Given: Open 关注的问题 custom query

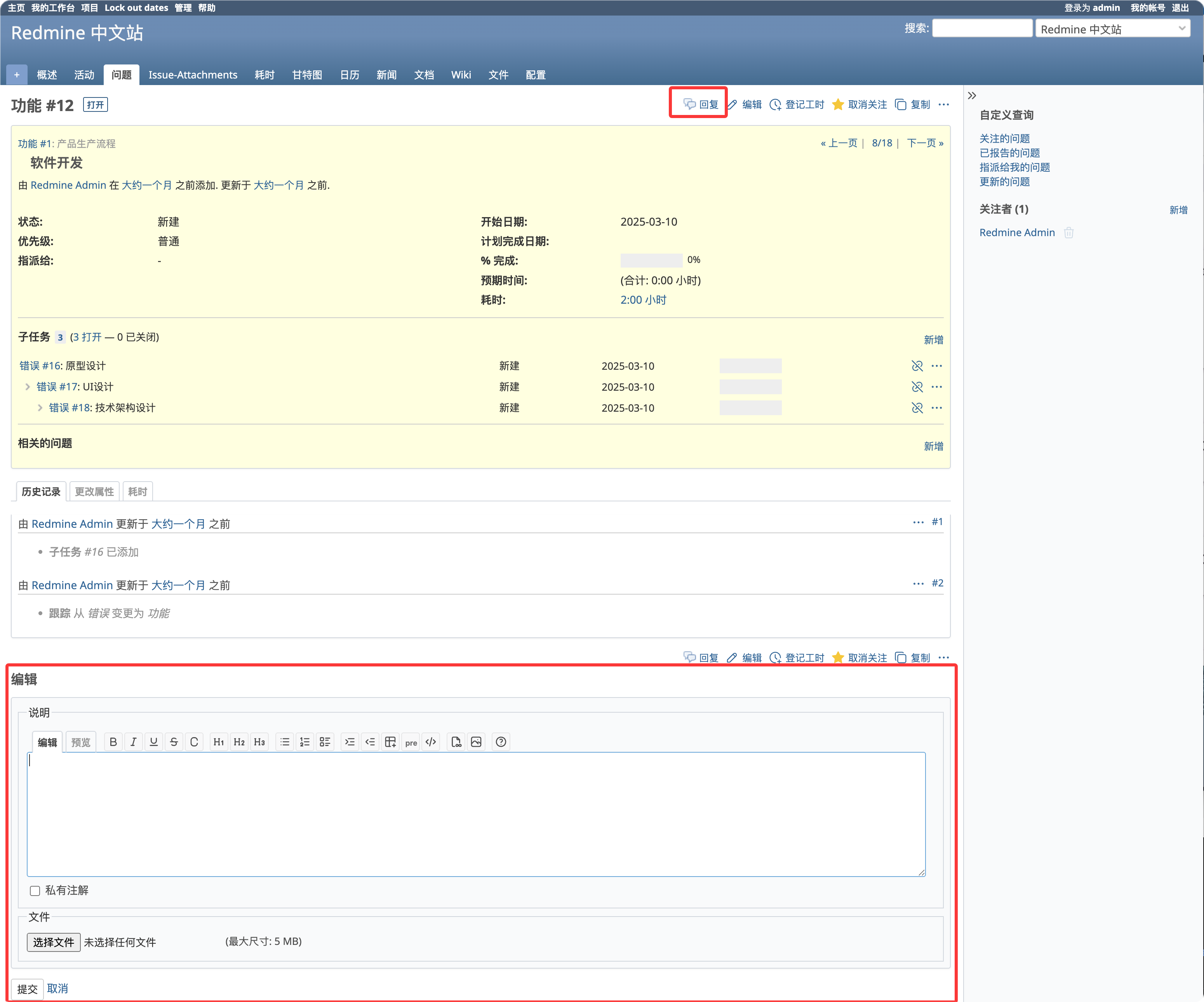Looking at the screenshot, I should (1004, 139).
